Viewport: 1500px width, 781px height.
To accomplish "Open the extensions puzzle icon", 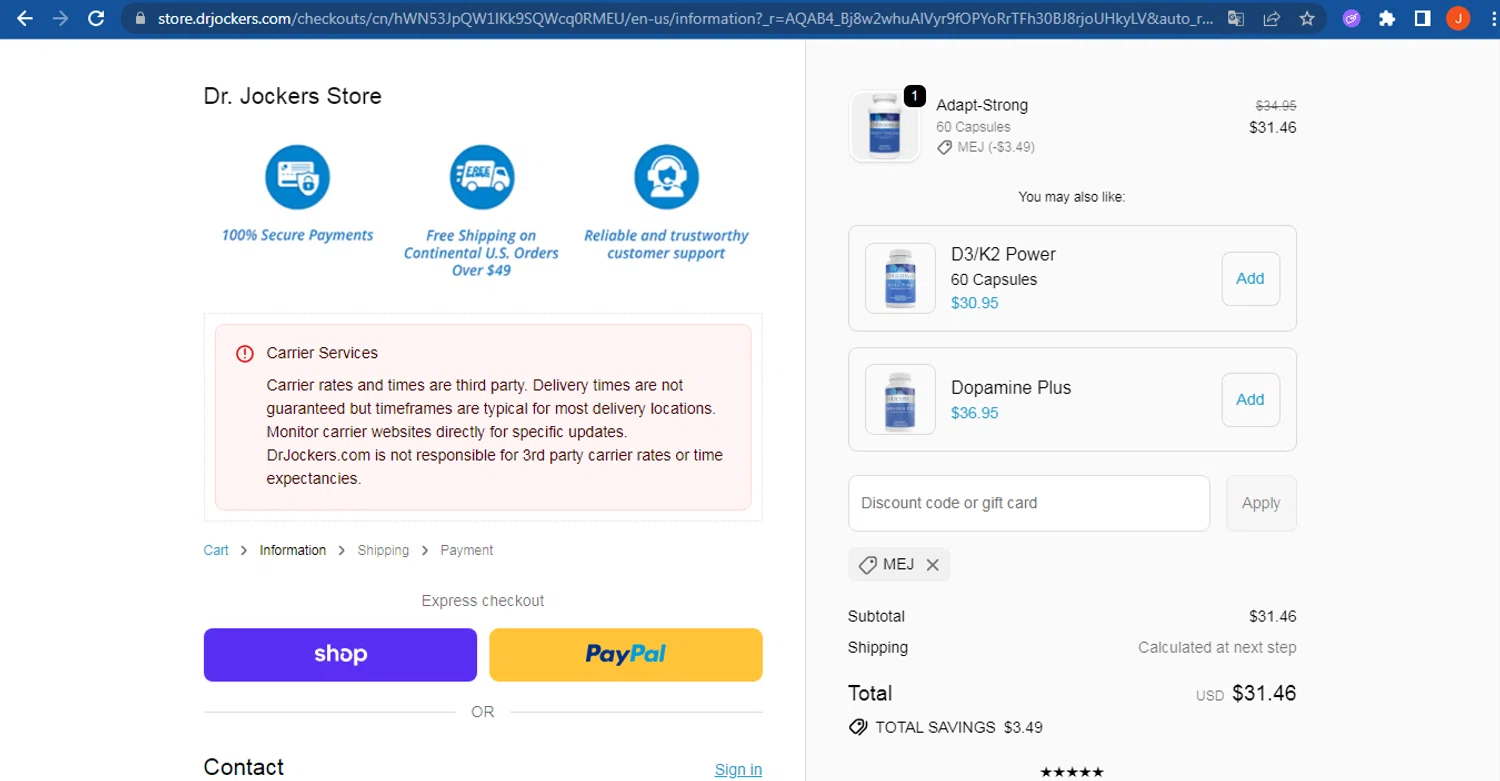I will pos(1386,18).
